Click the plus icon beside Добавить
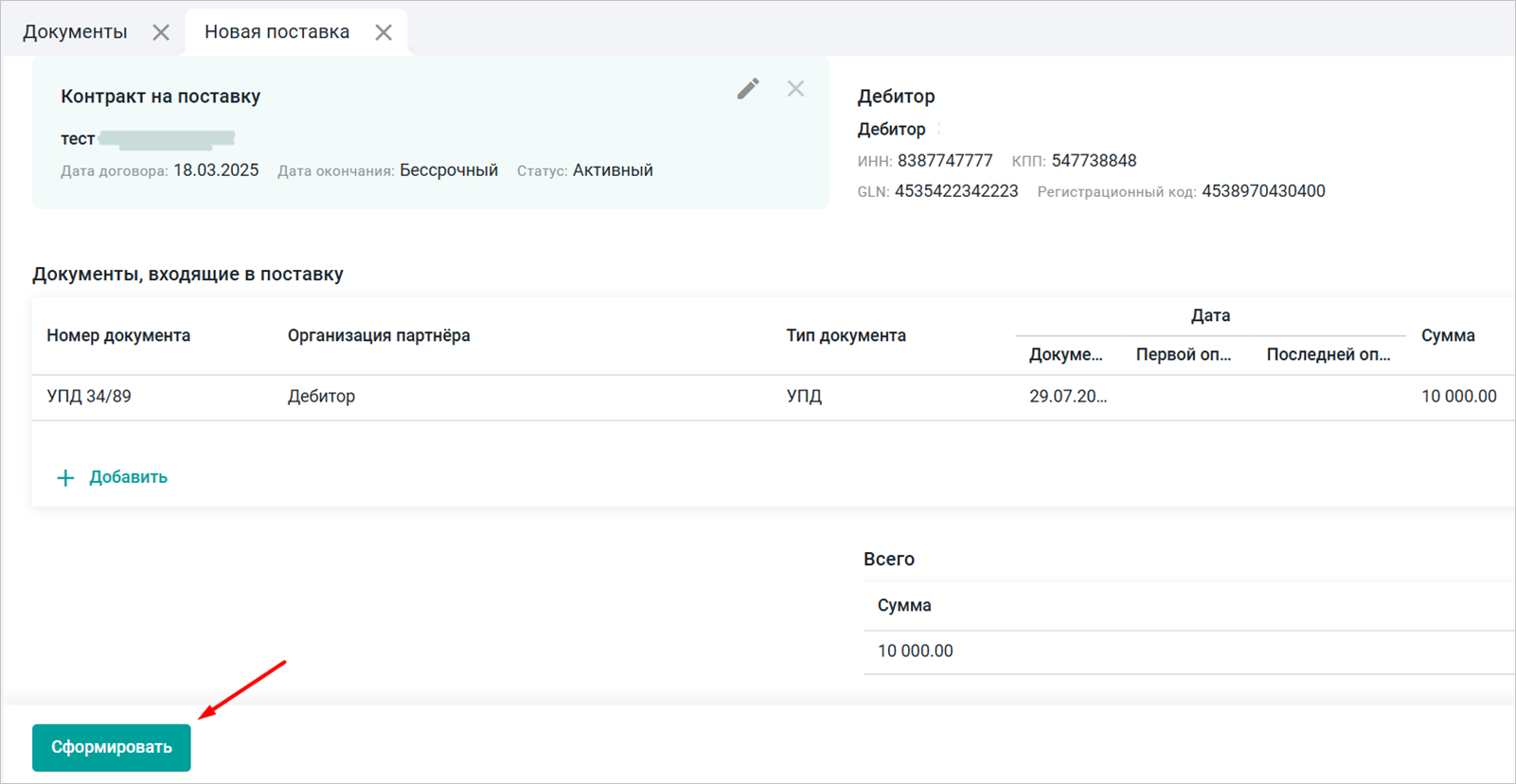The height and width of the screenshot is (784, 1516). tap(65, 478)
